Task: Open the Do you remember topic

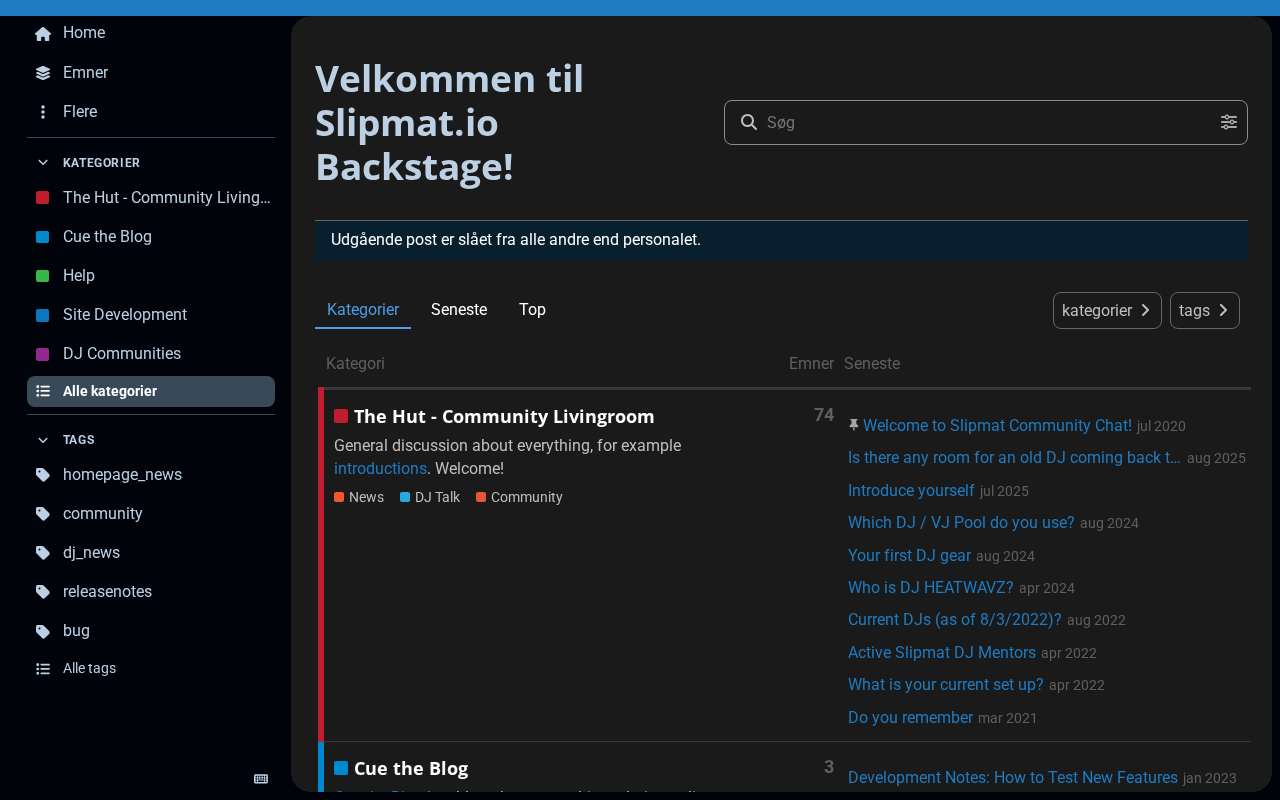Action: [910, 718]
